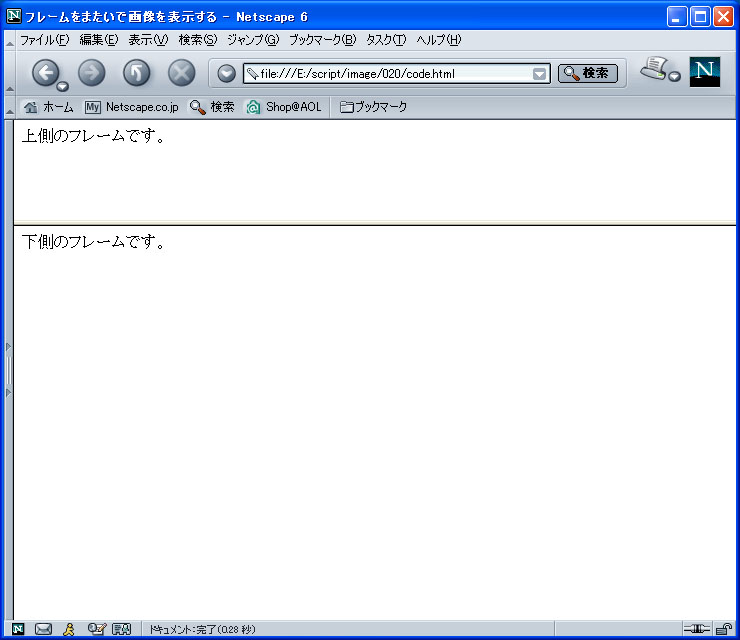Click the Navigator icon in the status bar
This screenshot has height=640, width=740.
pos(18,629)
